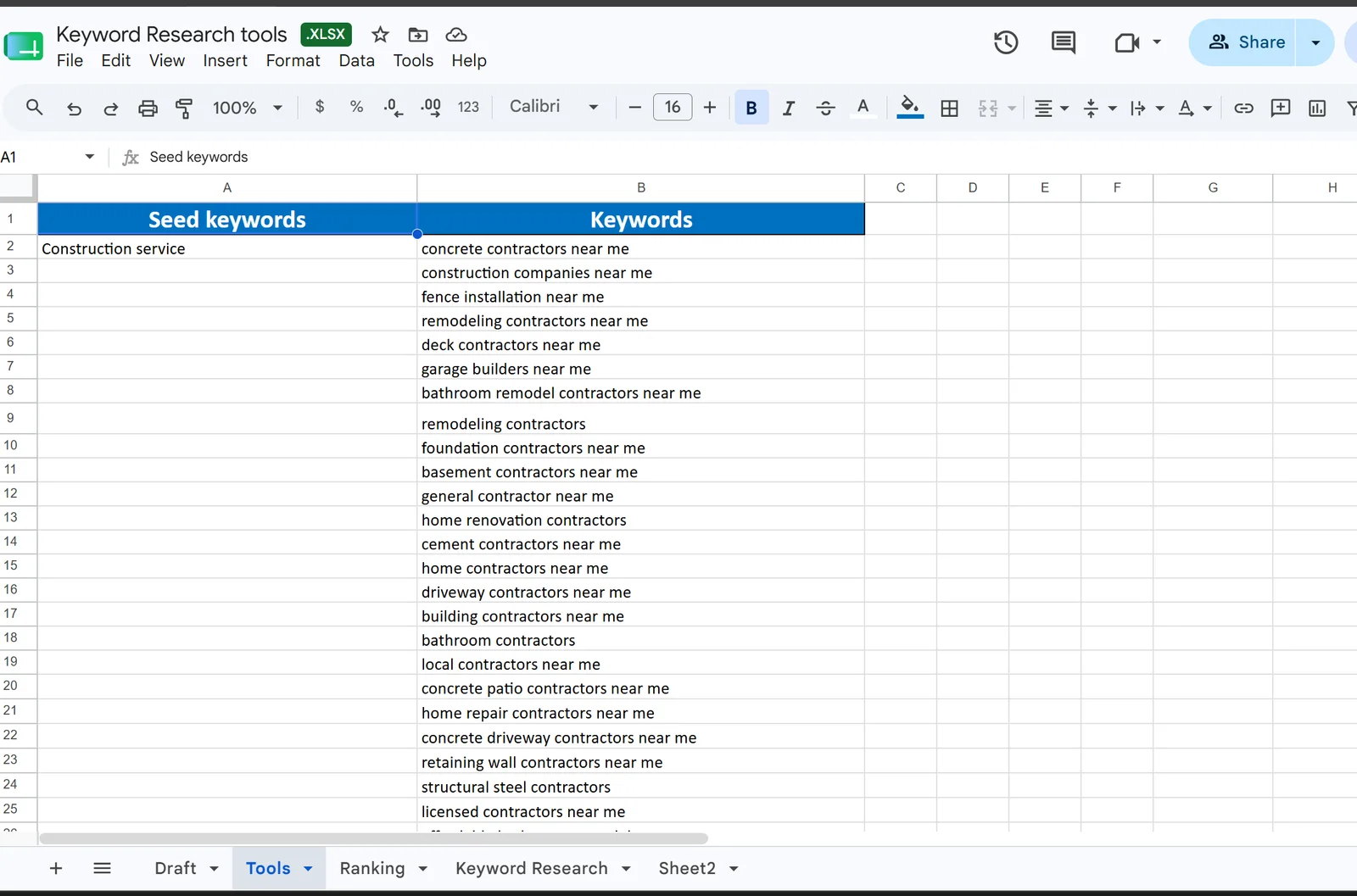This screenshot has height=896, width=1357.
Task: Open the Data menu
Action: pos(356,60)
